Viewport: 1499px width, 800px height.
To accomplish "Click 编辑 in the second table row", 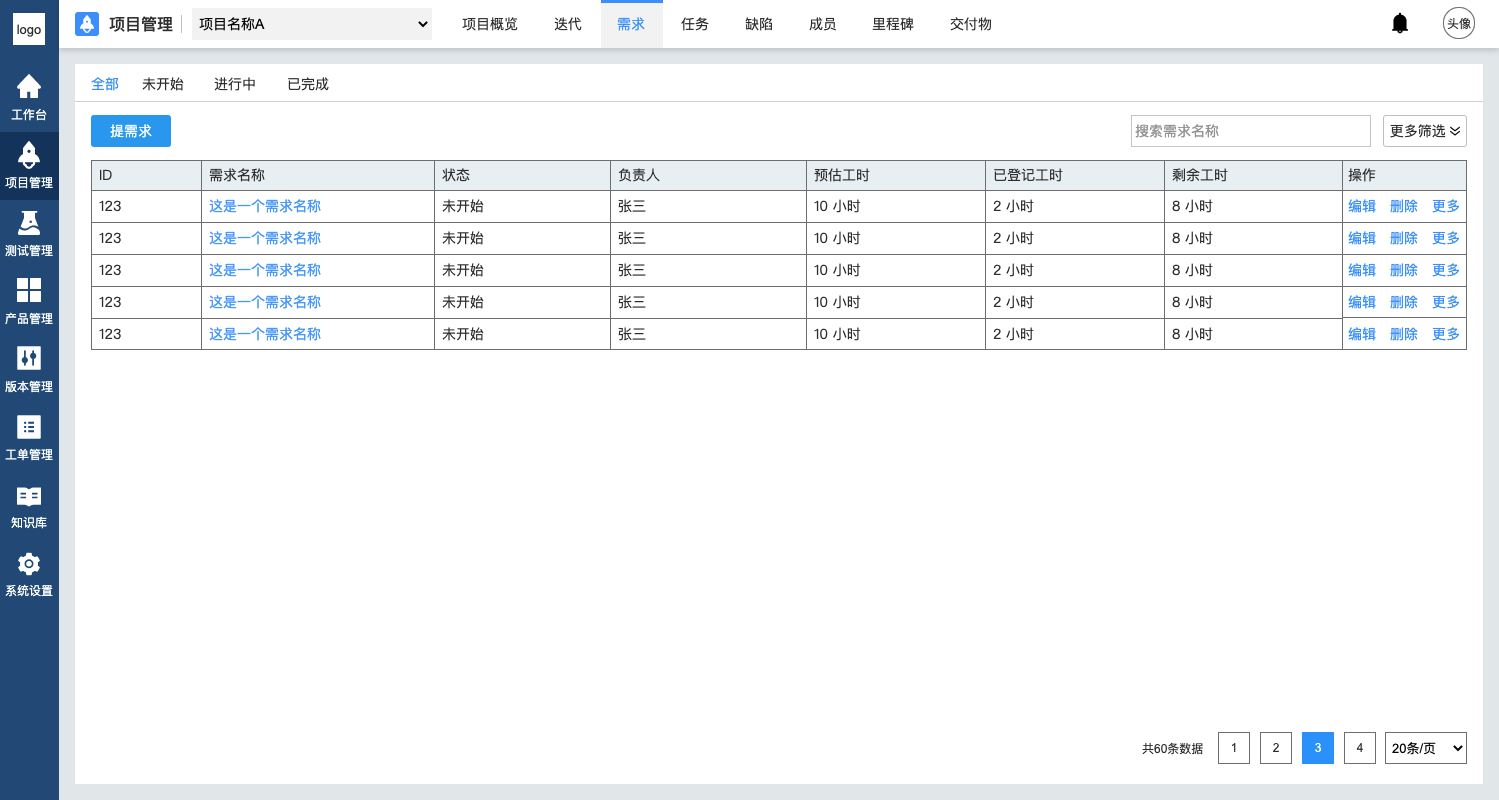I will (1362, 238).
